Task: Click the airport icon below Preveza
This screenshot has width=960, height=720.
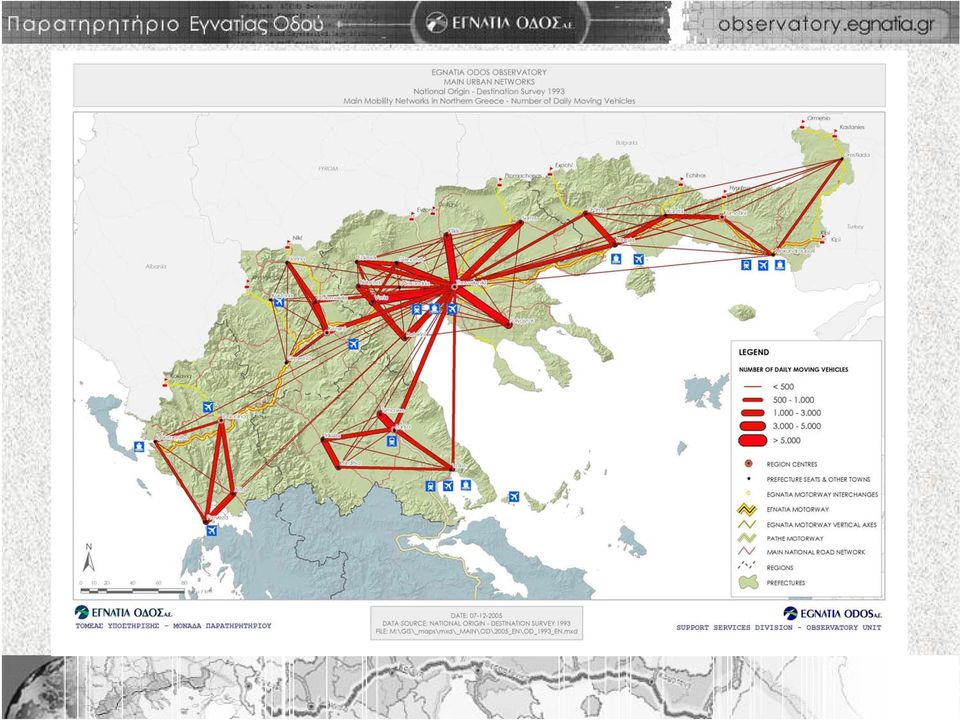Action: tap(212, 531)
